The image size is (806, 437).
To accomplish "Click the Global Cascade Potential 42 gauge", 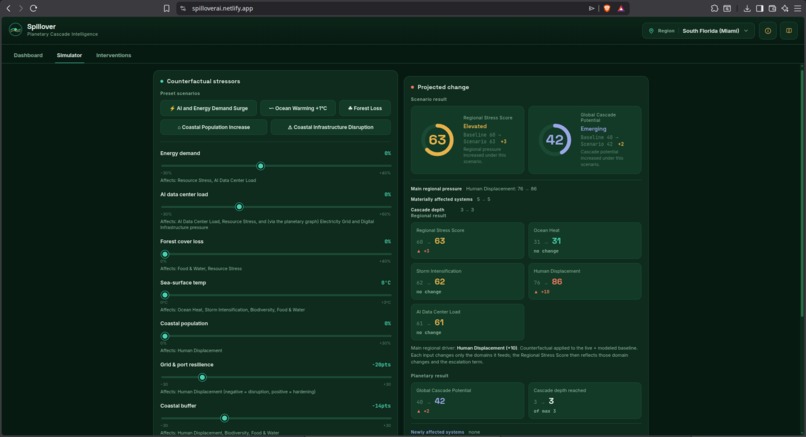I will coord(555,140).
